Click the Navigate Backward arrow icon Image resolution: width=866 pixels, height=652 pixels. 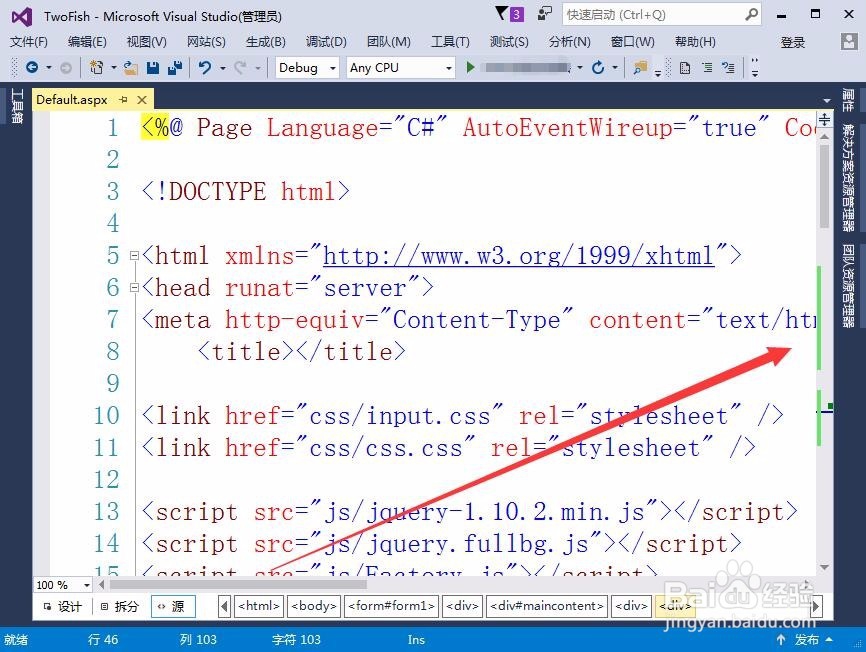click(x=32, y=67)
